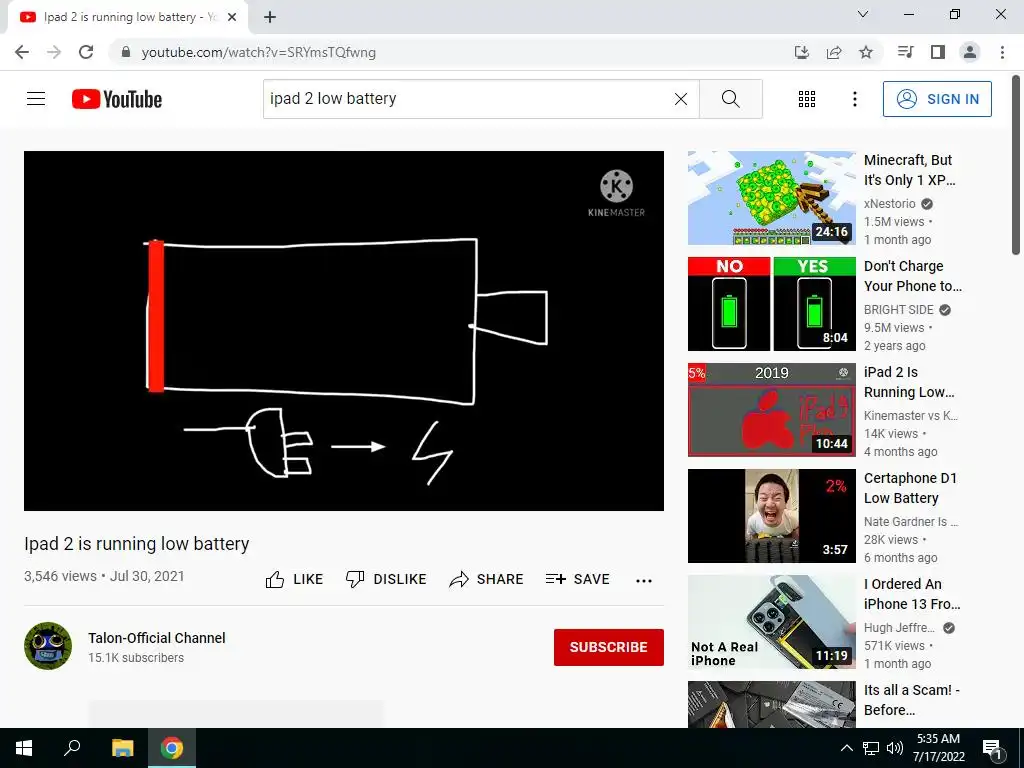Viewport: 1024px width, 768px height.
Task: Select the Ipad 2 is running low battery tab
Action: [128, 18]
